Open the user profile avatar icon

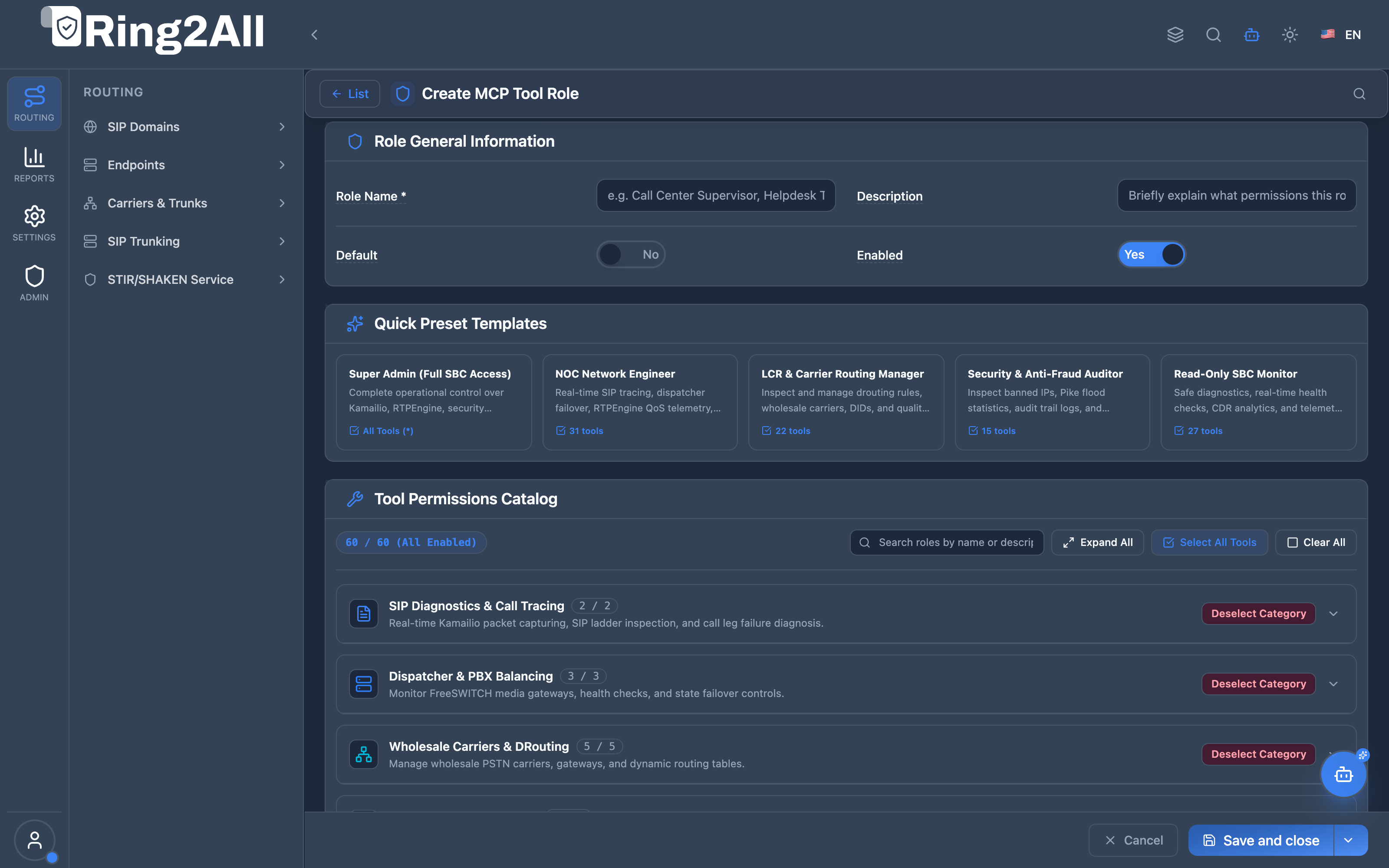[x=34, y=840]
